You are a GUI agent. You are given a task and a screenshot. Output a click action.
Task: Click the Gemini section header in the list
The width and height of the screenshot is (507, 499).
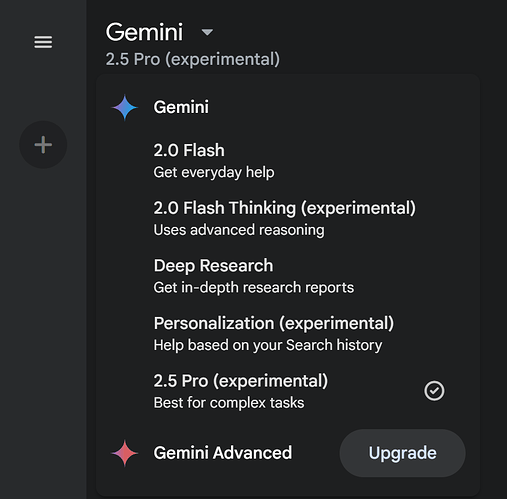[181, 107]
